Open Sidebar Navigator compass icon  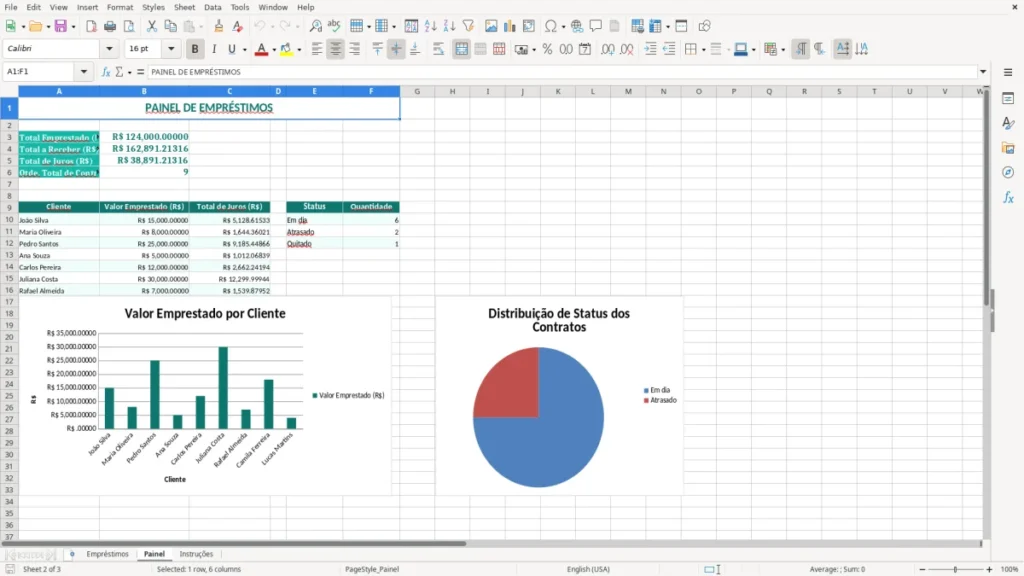[1008, 172]
